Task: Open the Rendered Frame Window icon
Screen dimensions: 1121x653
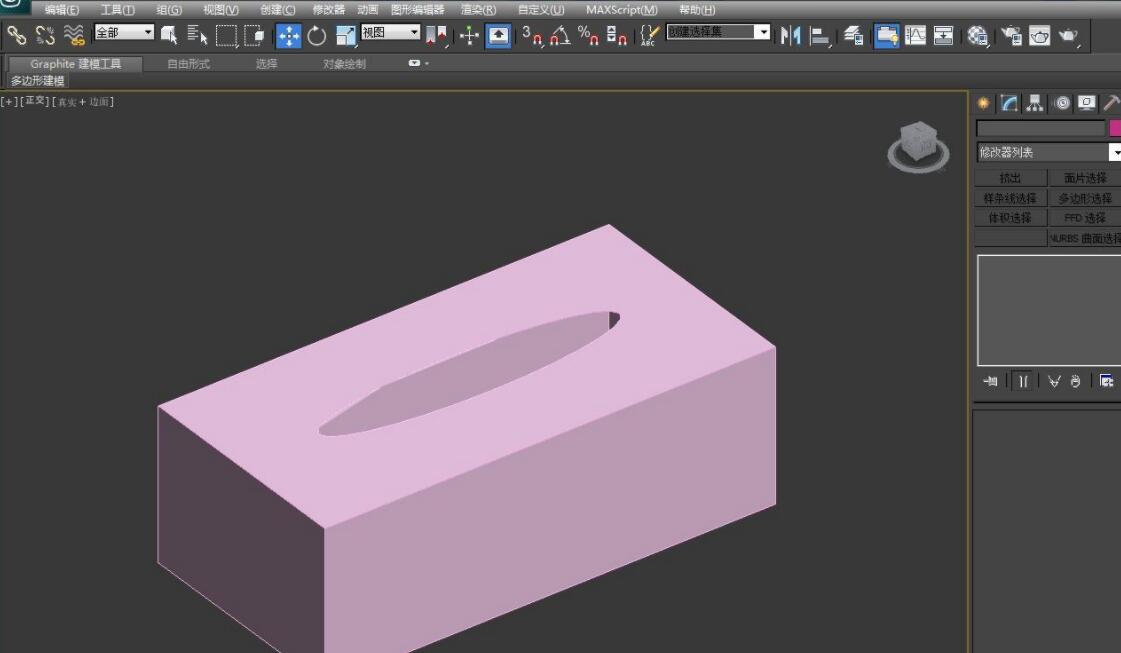Action: [x=1039, y=36]
